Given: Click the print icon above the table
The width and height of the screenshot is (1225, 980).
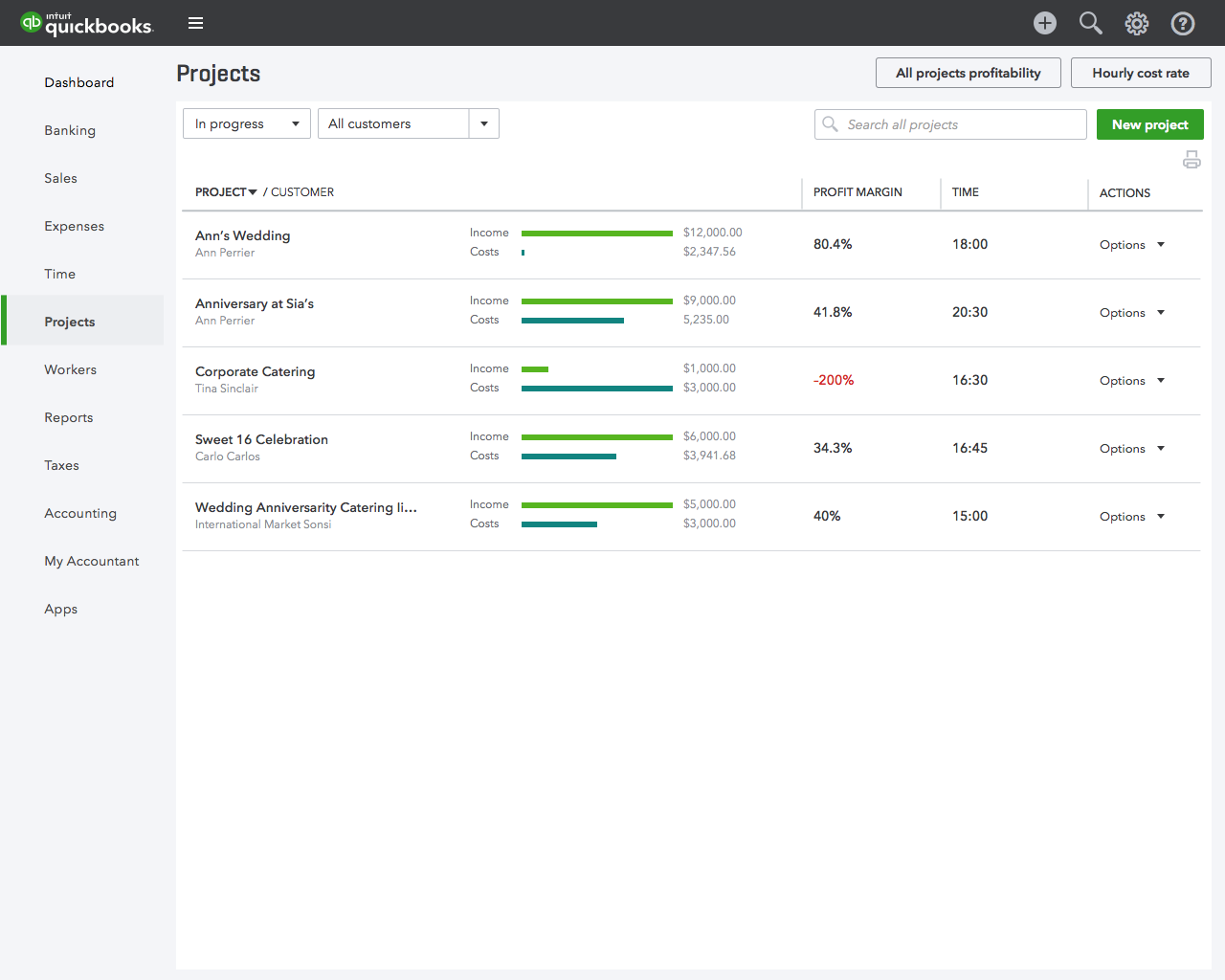Looking at the screenshot, I should [x=1192, y=160].
